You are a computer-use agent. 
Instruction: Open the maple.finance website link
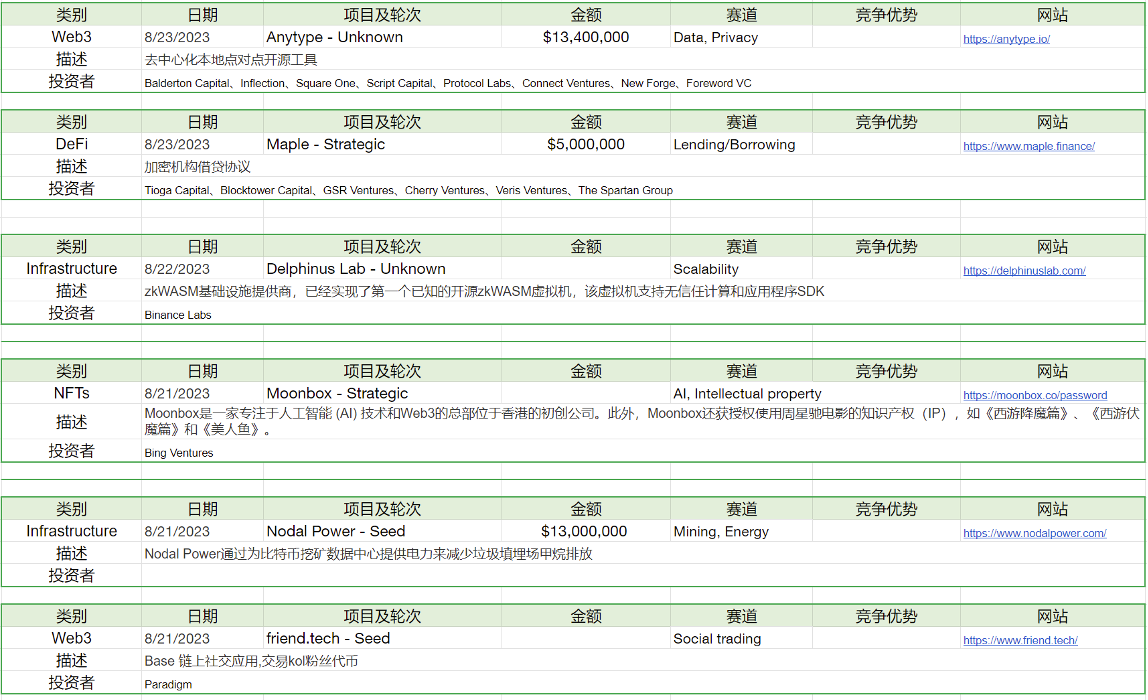point(1029,146)
